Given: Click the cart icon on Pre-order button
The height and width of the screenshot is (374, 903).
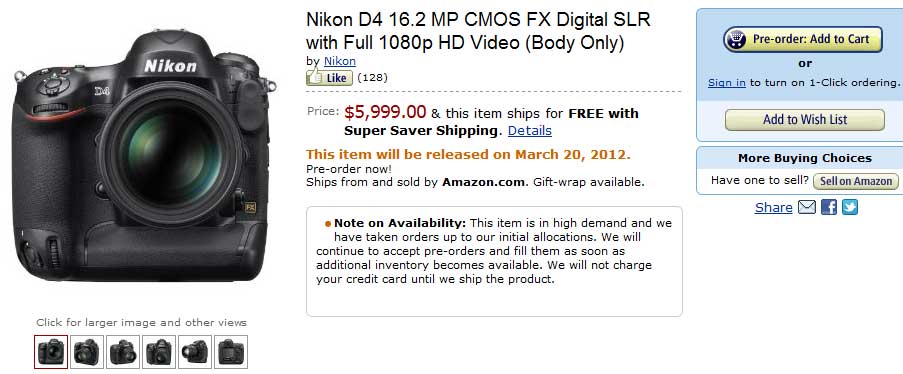Looking at the screenshot, I should 735,40.
